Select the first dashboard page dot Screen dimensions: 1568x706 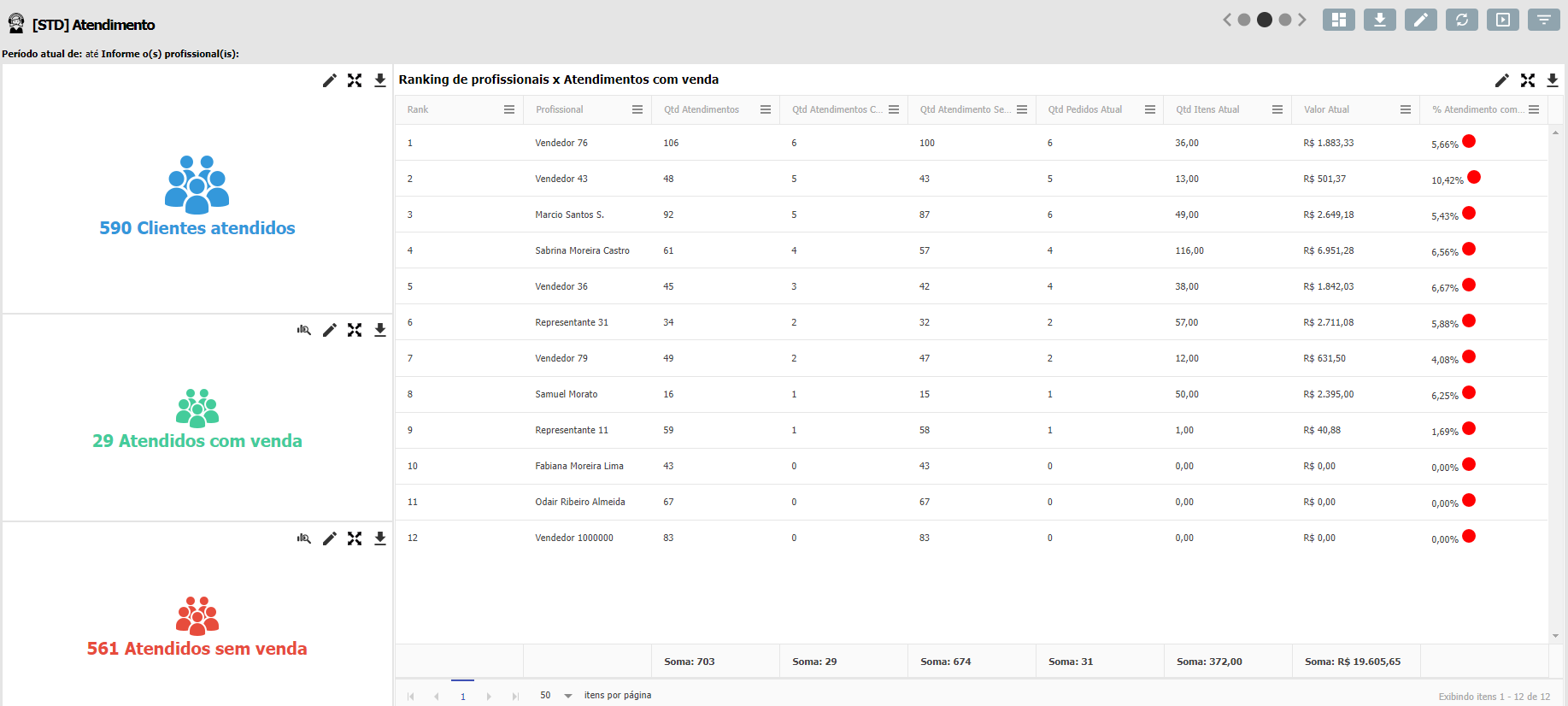point(1244,20)
